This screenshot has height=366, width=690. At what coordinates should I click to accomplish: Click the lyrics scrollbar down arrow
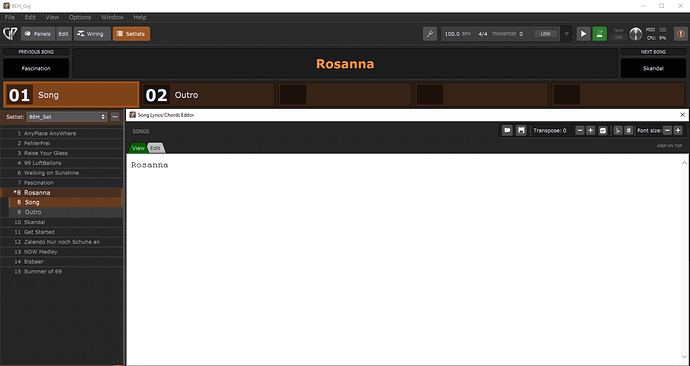[x=684, y=357]
